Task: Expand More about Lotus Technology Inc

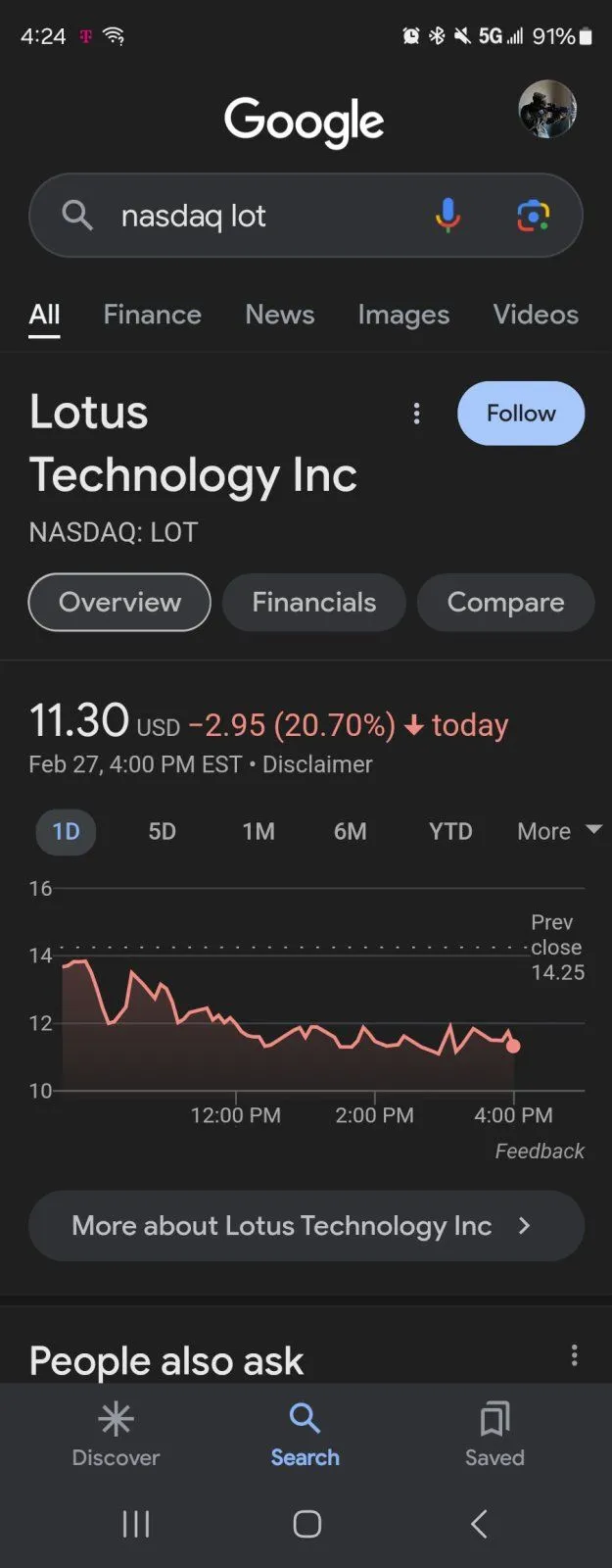Action: pos(306,1226)
